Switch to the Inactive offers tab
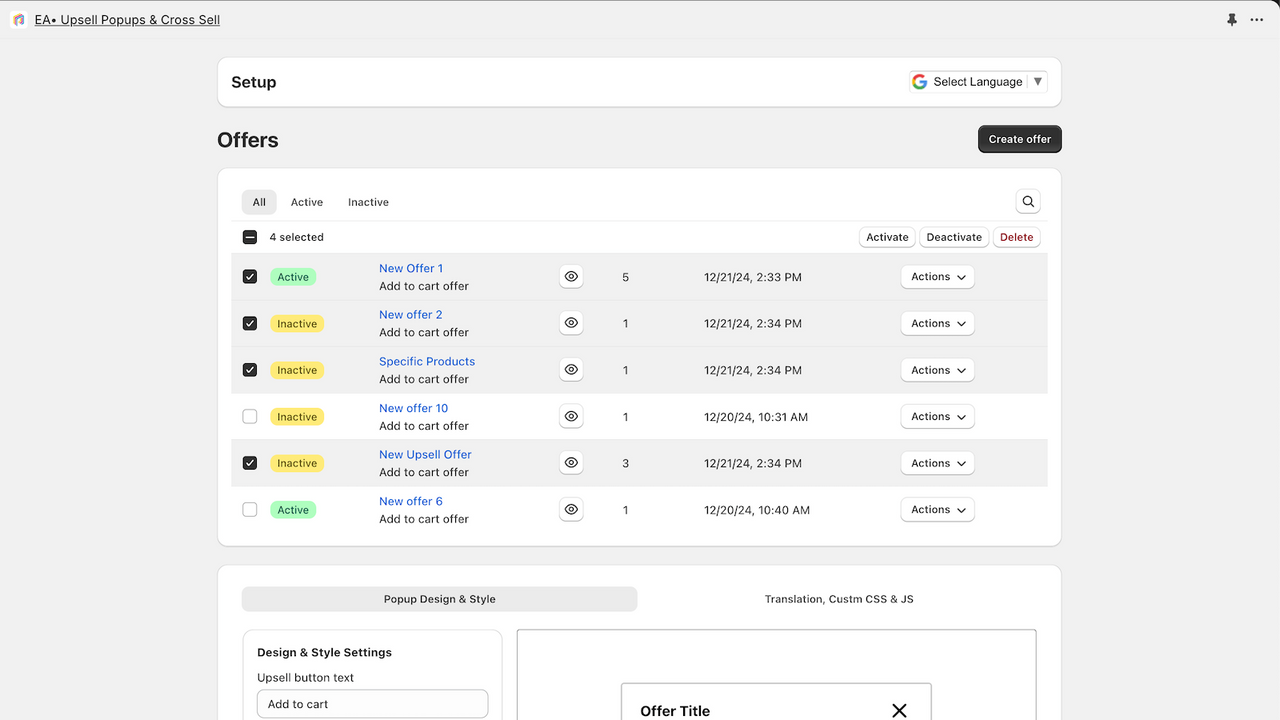 tap(368, 202)
